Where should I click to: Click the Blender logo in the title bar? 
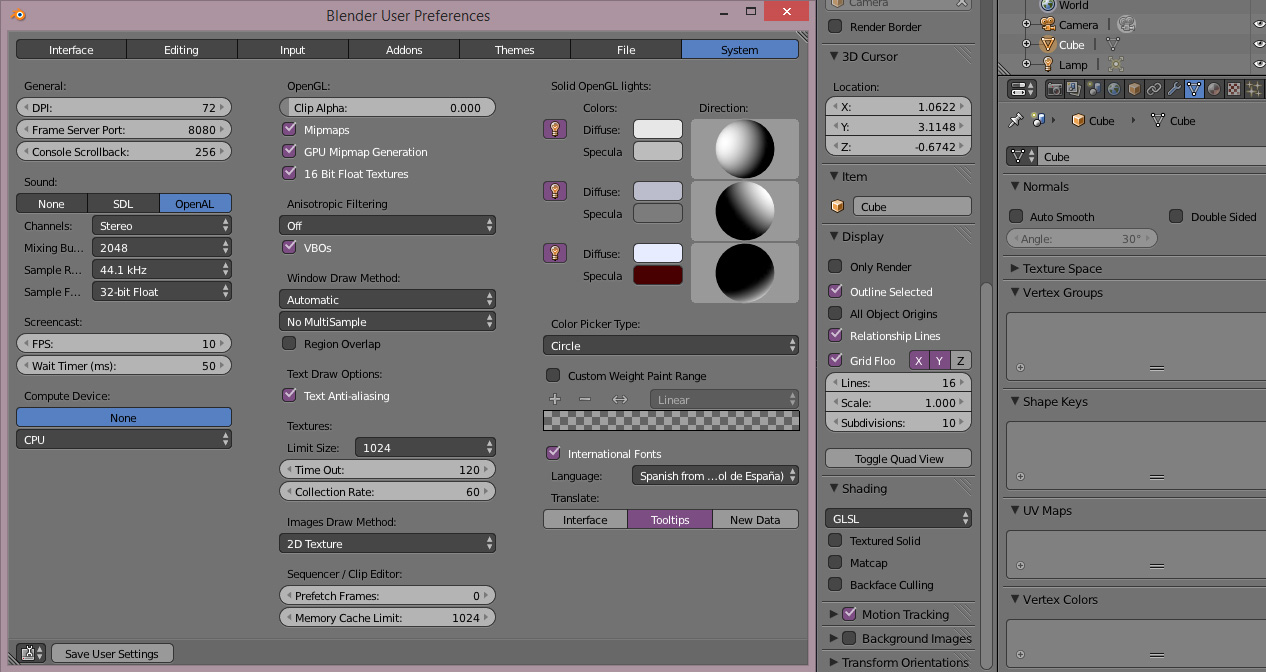pos(19,15)
